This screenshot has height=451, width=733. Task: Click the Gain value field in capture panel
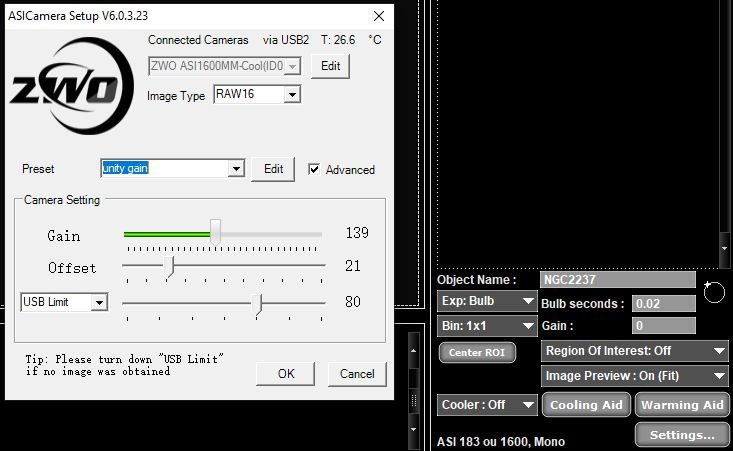(663, 325)
